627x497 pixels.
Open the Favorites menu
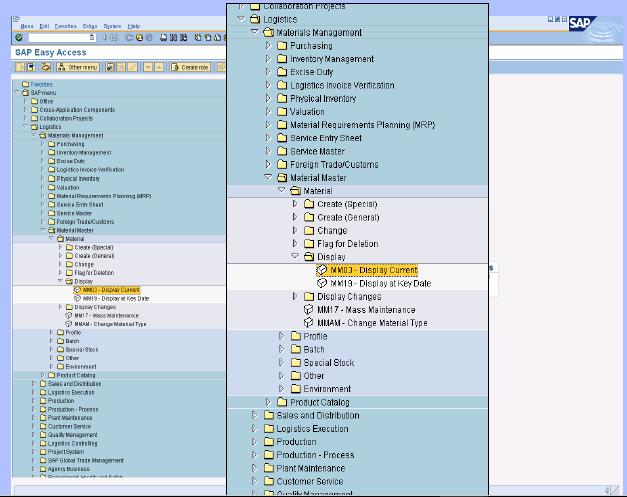(65, 26)
